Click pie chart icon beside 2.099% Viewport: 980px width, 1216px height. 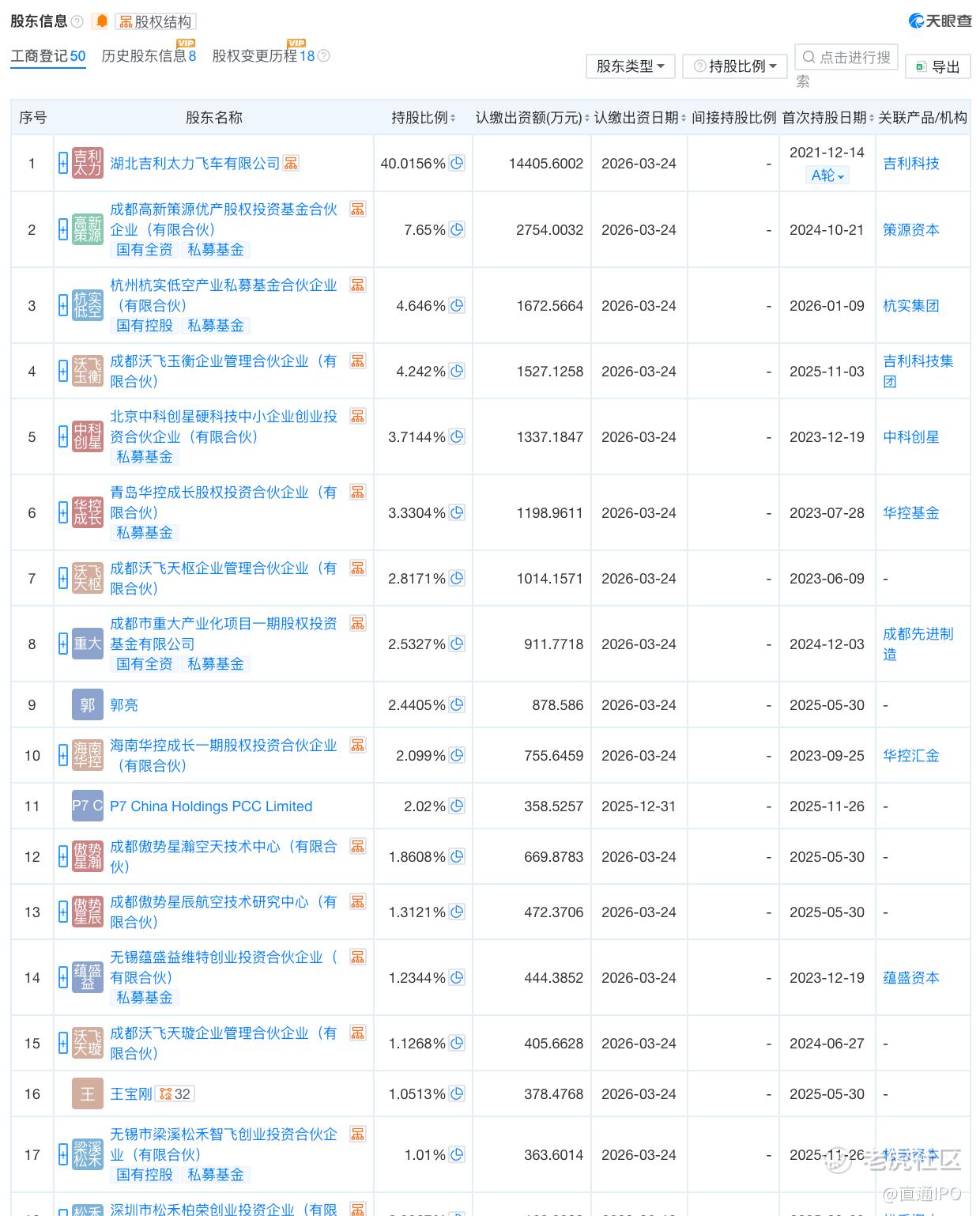[x=457, y=756]
